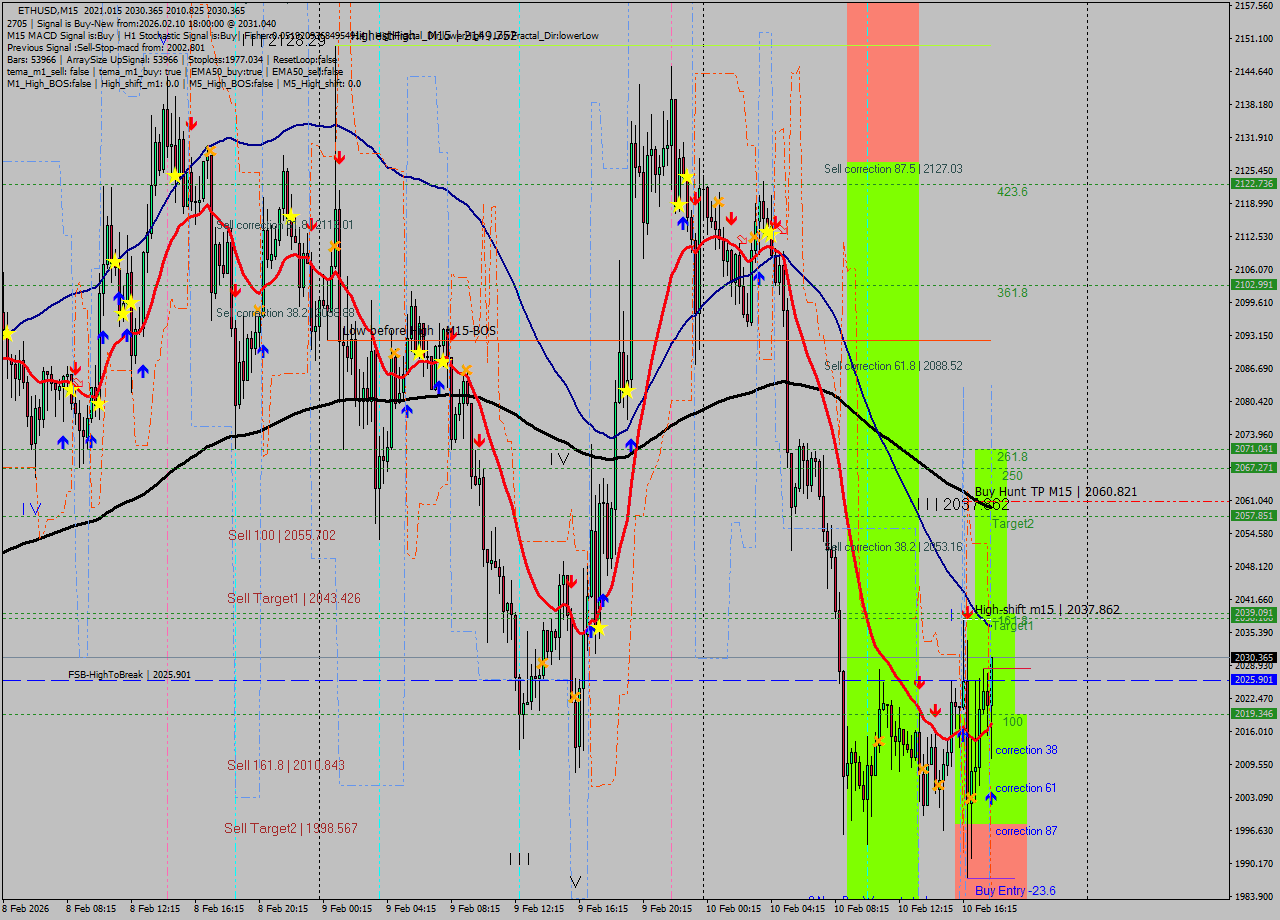Screen dimensions: 1280x920
Task: Click the ResetLoop:false flag in the info panel
Action: (x=302, y=59)
